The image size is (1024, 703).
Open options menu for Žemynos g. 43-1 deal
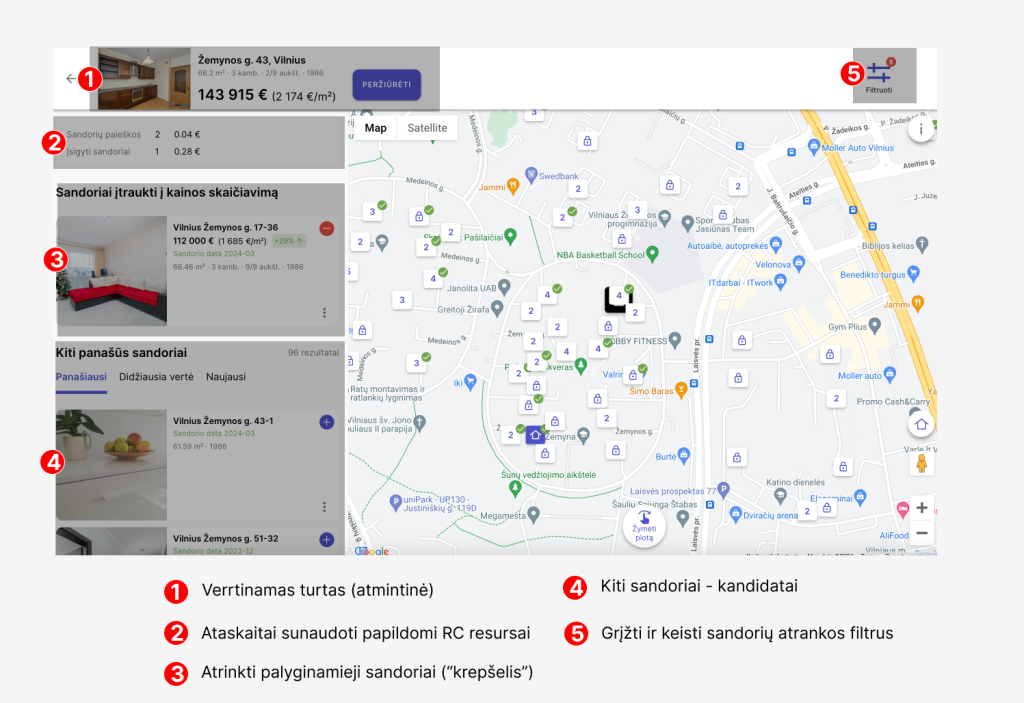[324, 507]
